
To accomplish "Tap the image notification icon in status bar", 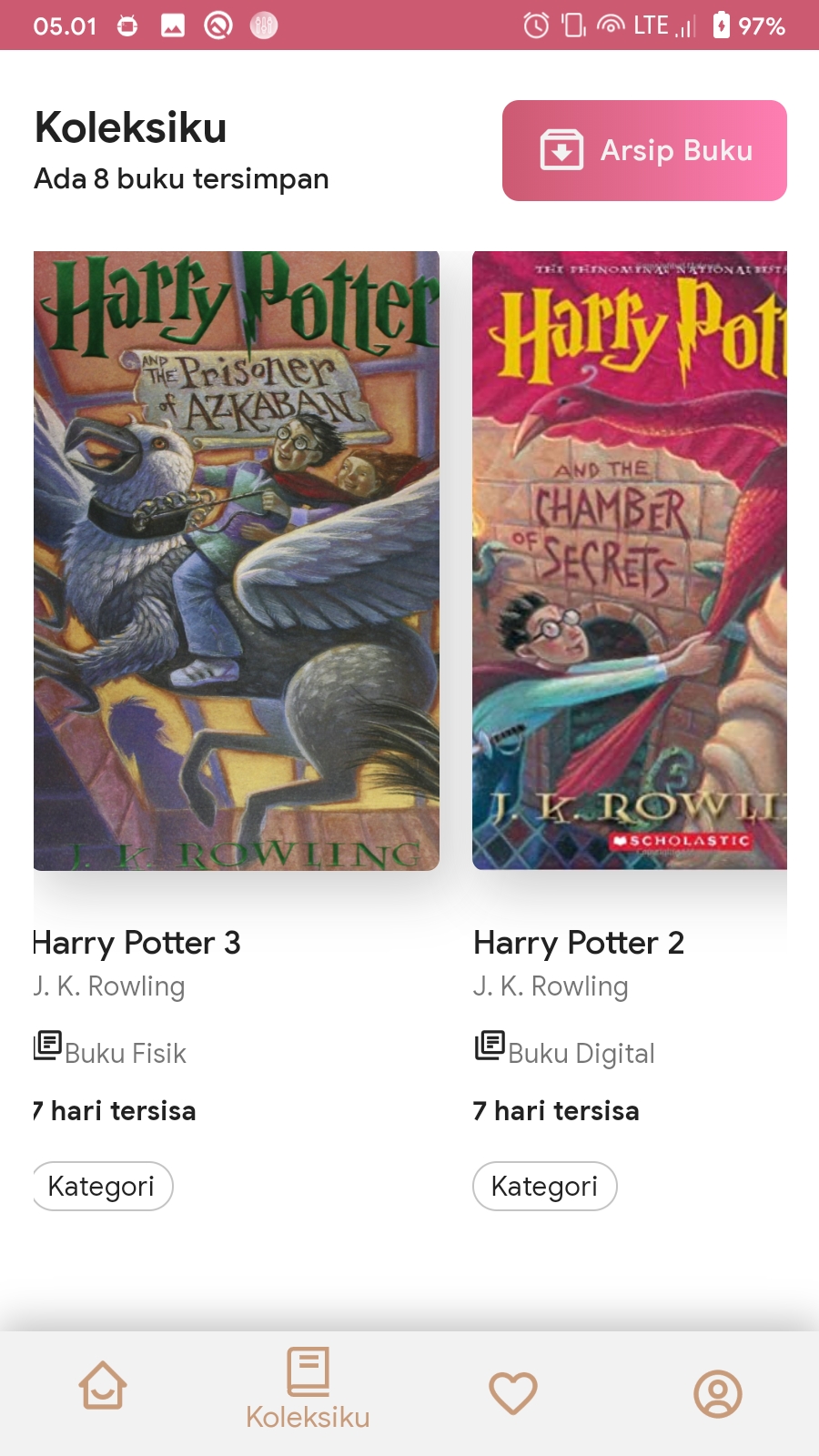I will [173, 25].
